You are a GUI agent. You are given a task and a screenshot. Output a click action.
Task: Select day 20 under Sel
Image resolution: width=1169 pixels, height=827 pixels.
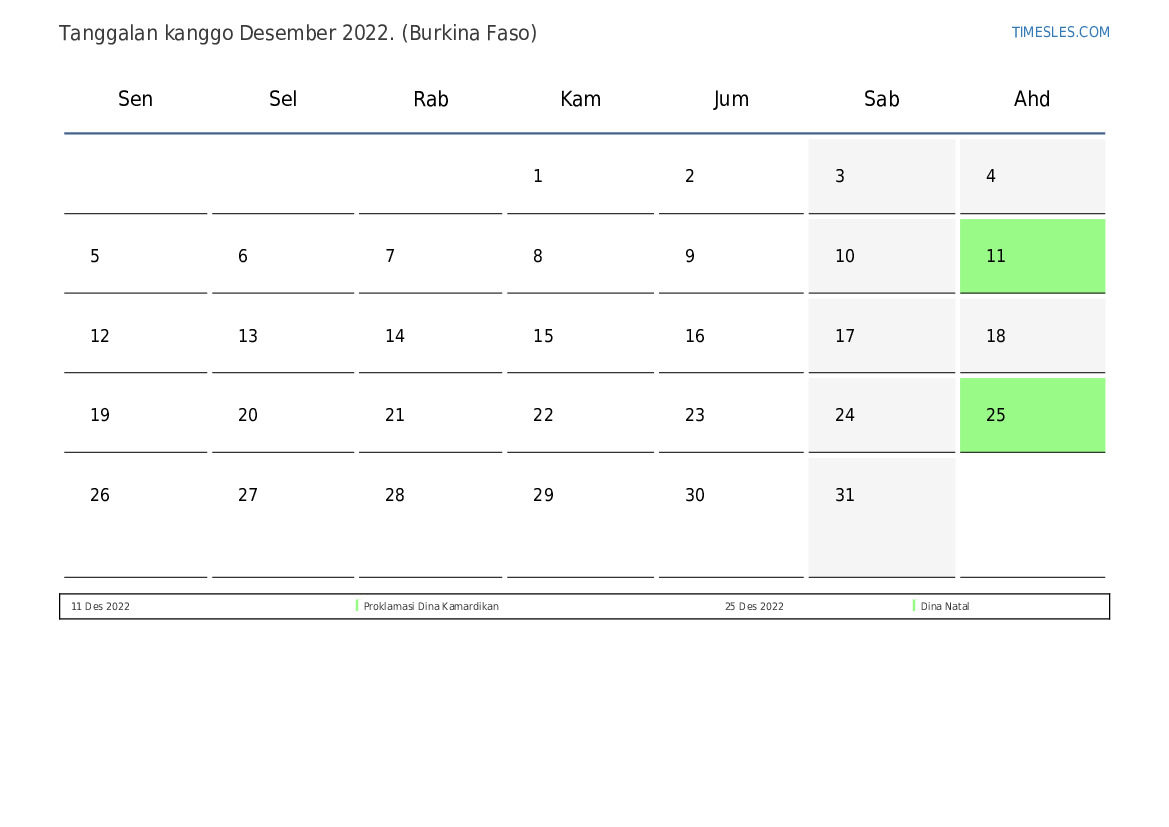point(248,415)
